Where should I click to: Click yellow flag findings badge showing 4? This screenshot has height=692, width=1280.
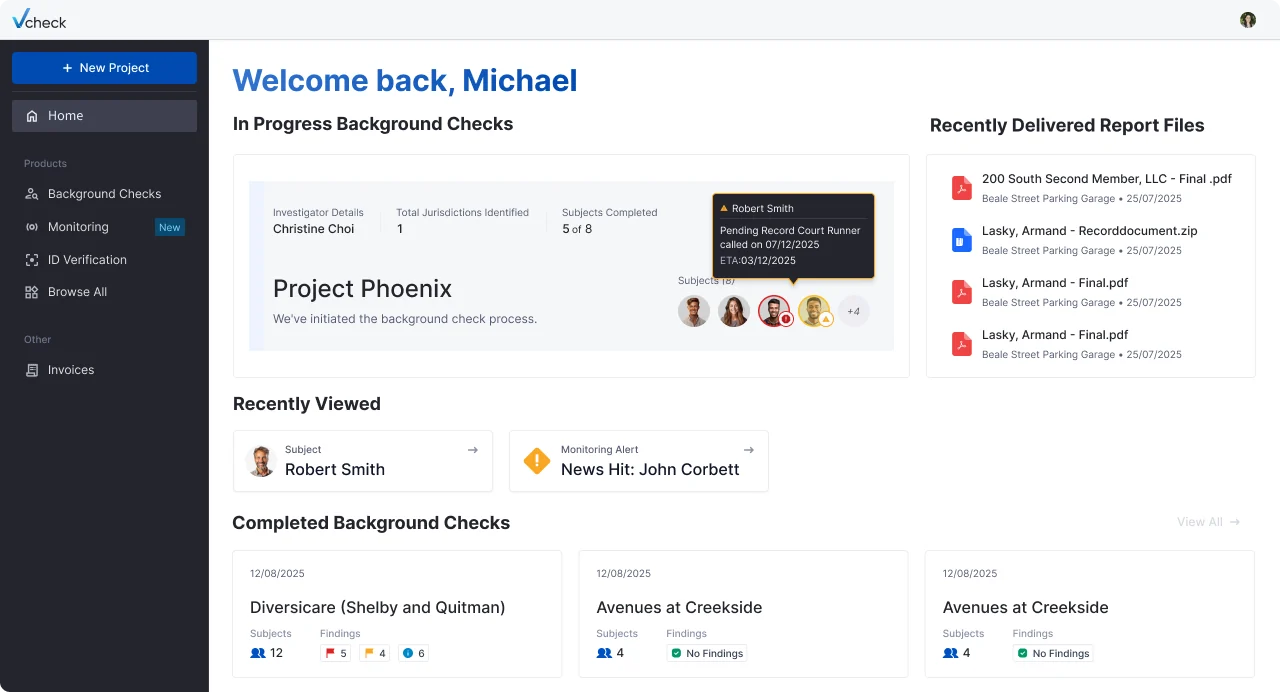tap(375, 654)
